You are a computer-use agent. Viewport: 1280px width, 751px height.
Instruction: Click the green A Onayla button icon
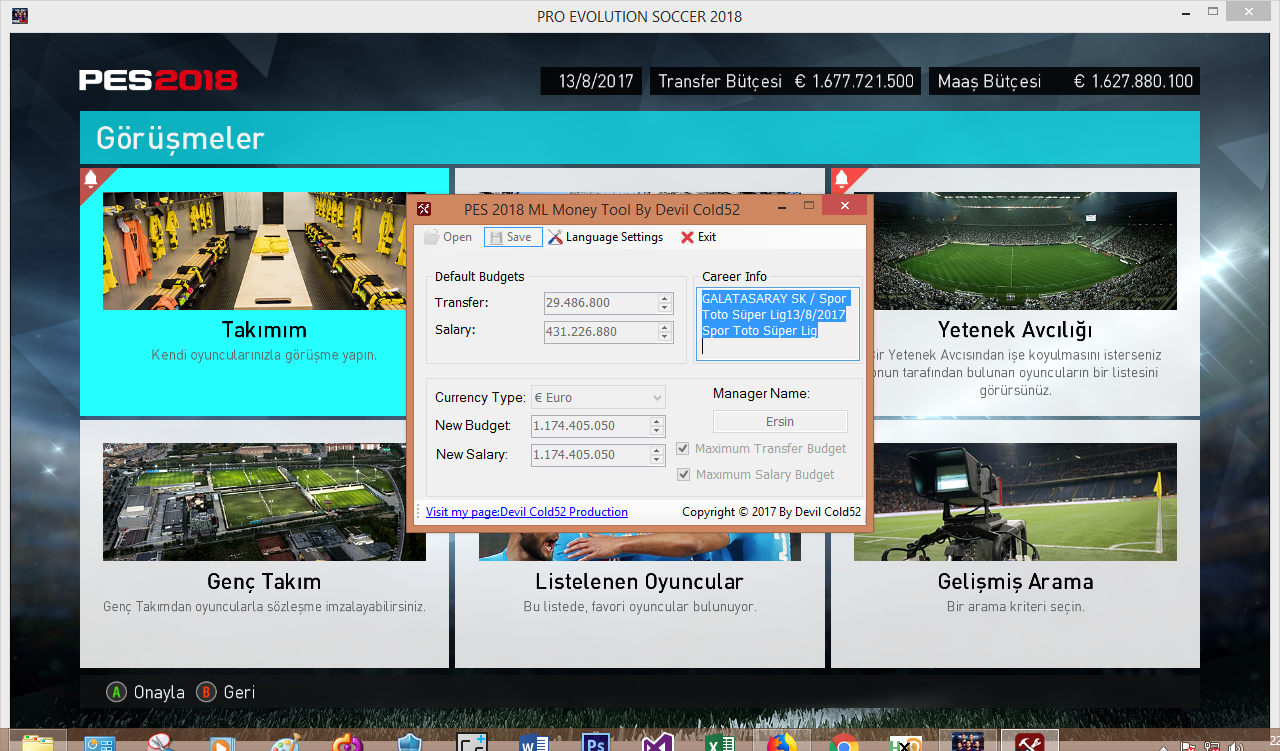click(117, 692)
